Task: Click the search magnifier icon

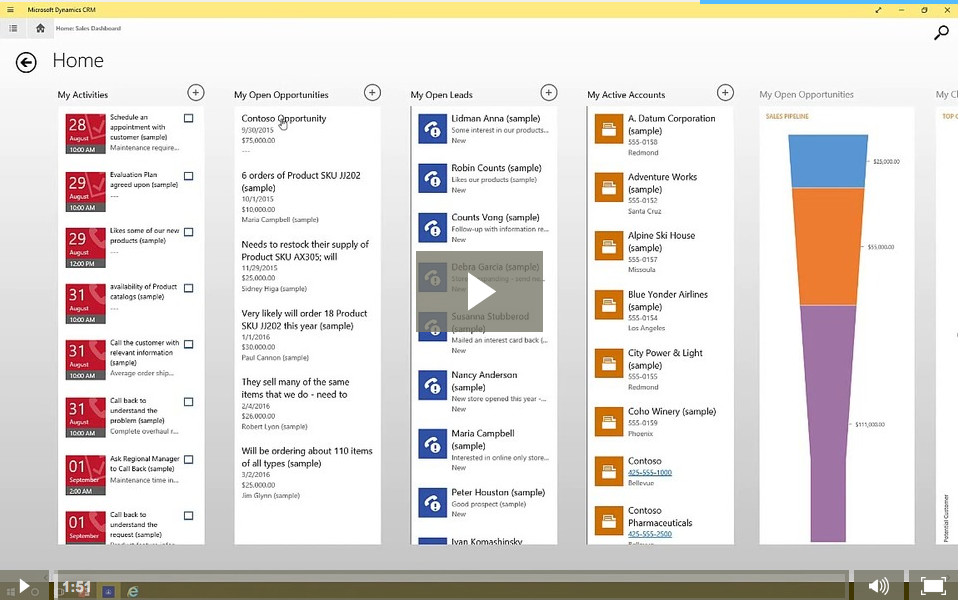Action: (941, 32)
